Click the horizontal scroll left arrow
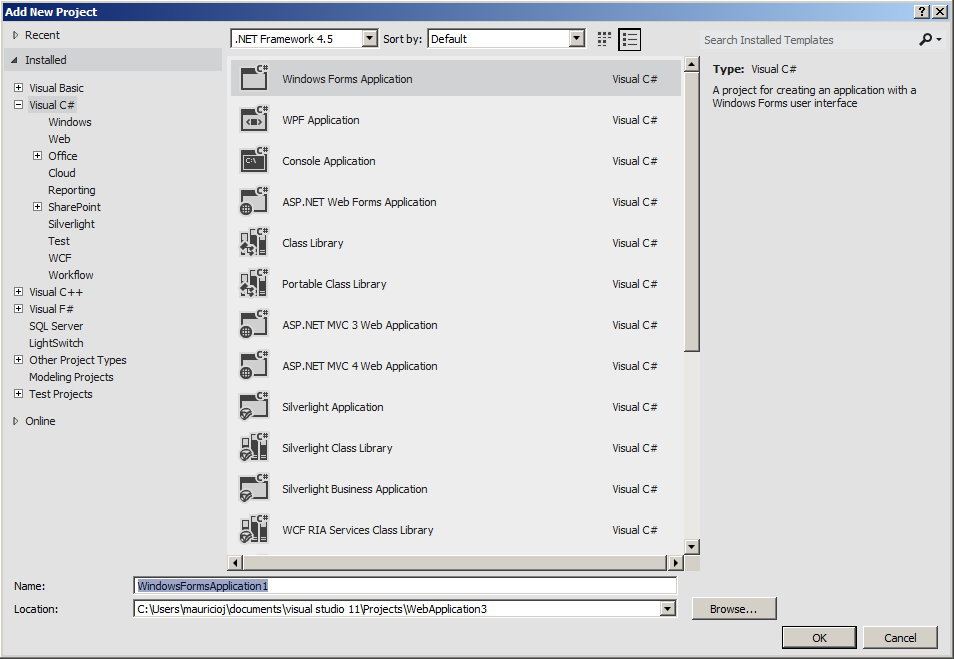954x659 pixels. pyautogui.click(x=235, y=563)
